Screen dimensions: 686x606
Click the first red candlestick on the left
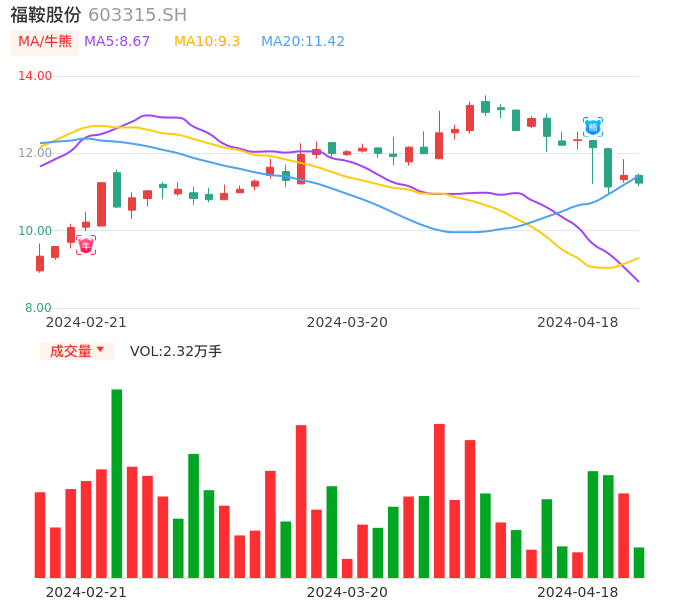tap(40, 263)
